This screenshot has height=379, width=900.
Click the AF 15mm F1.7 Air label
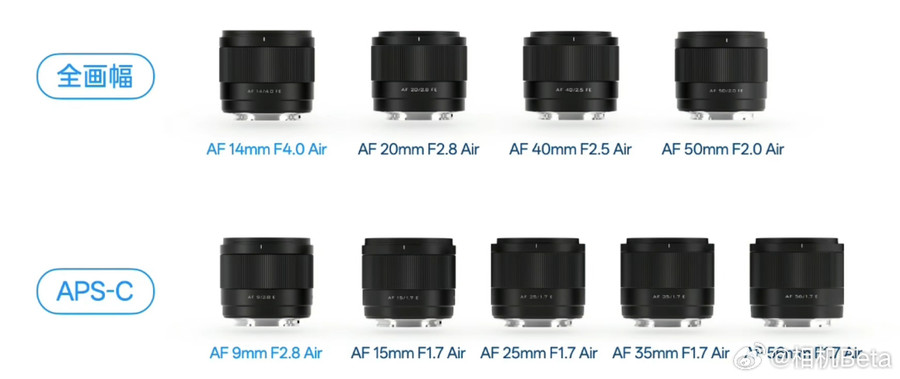(408, 352)
